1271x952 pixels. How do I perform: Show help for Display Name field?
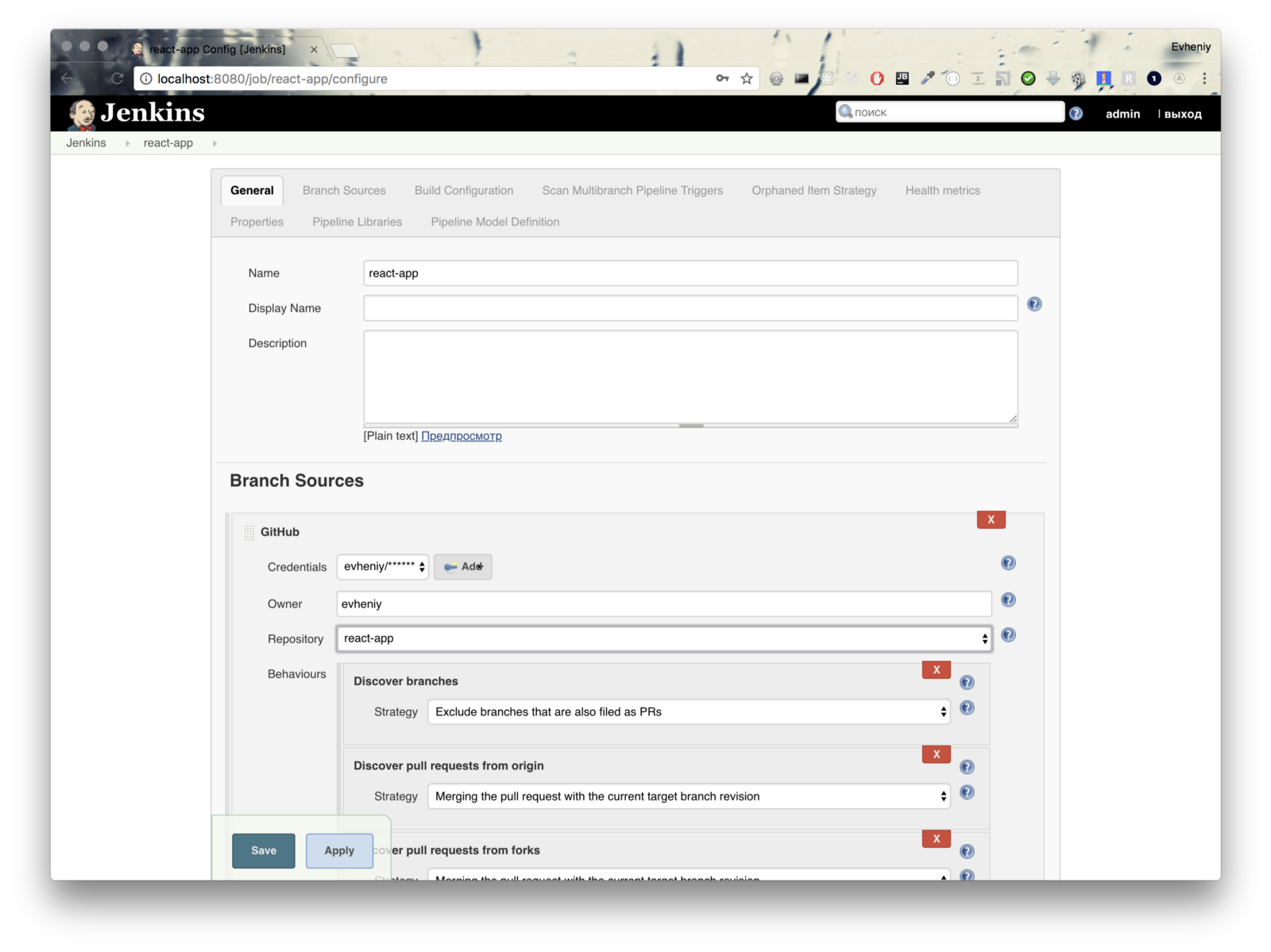[1034, 304]
